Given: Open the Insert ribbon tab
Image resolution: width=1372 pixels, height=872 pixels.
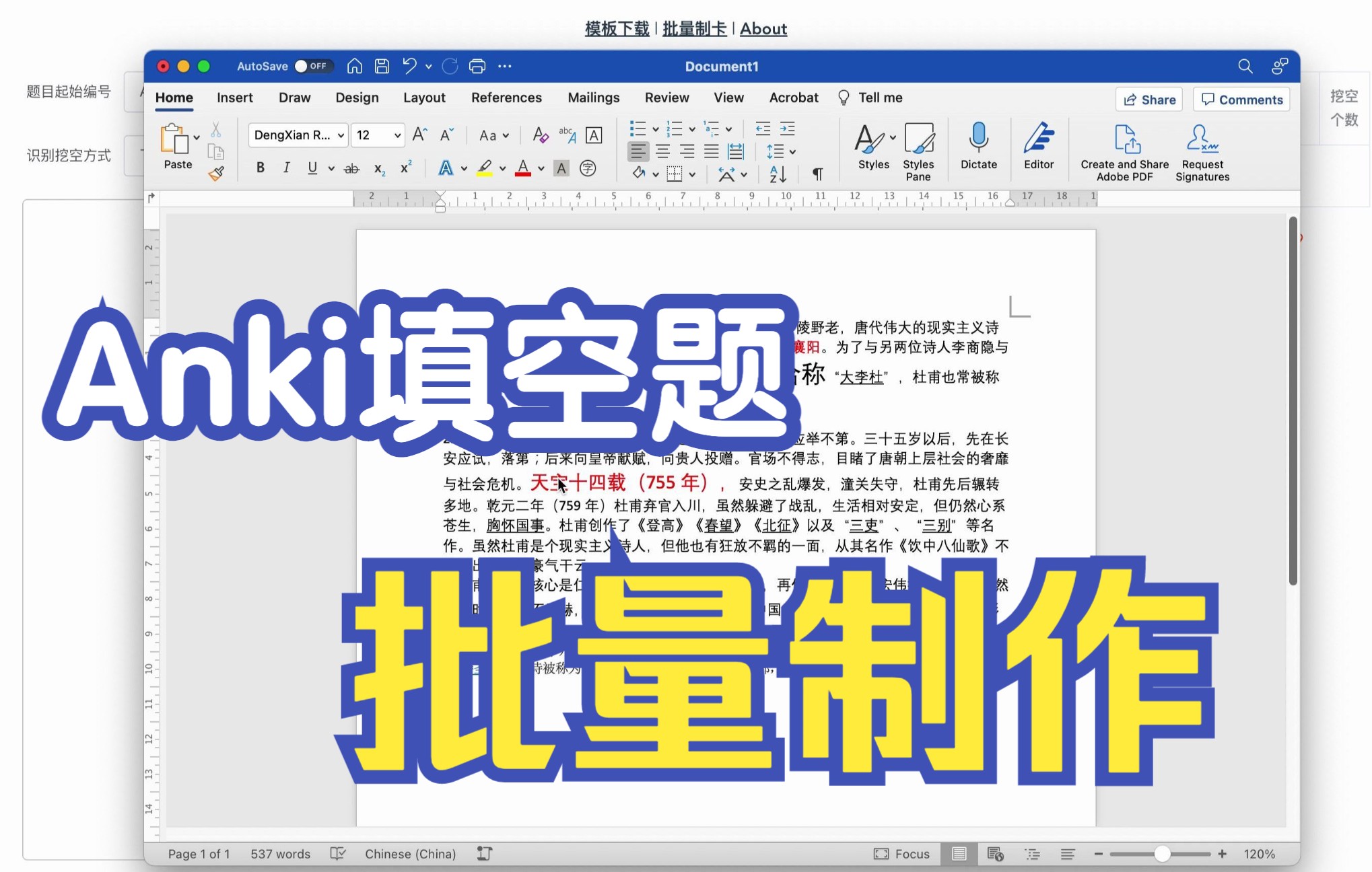Looking at the screenshot, I should (234, 98).
